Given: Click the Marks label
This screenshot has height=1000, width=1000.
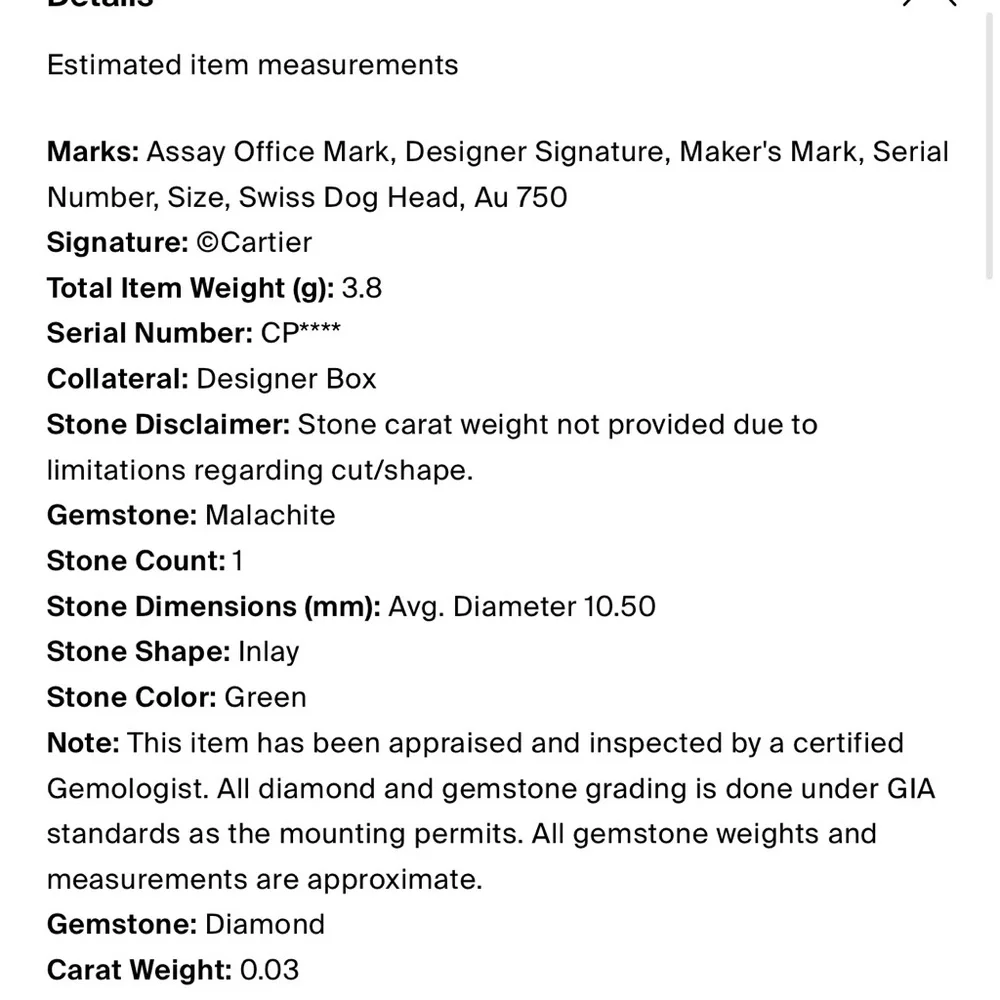Looking at the screenshot, I should tap(93, 152).
